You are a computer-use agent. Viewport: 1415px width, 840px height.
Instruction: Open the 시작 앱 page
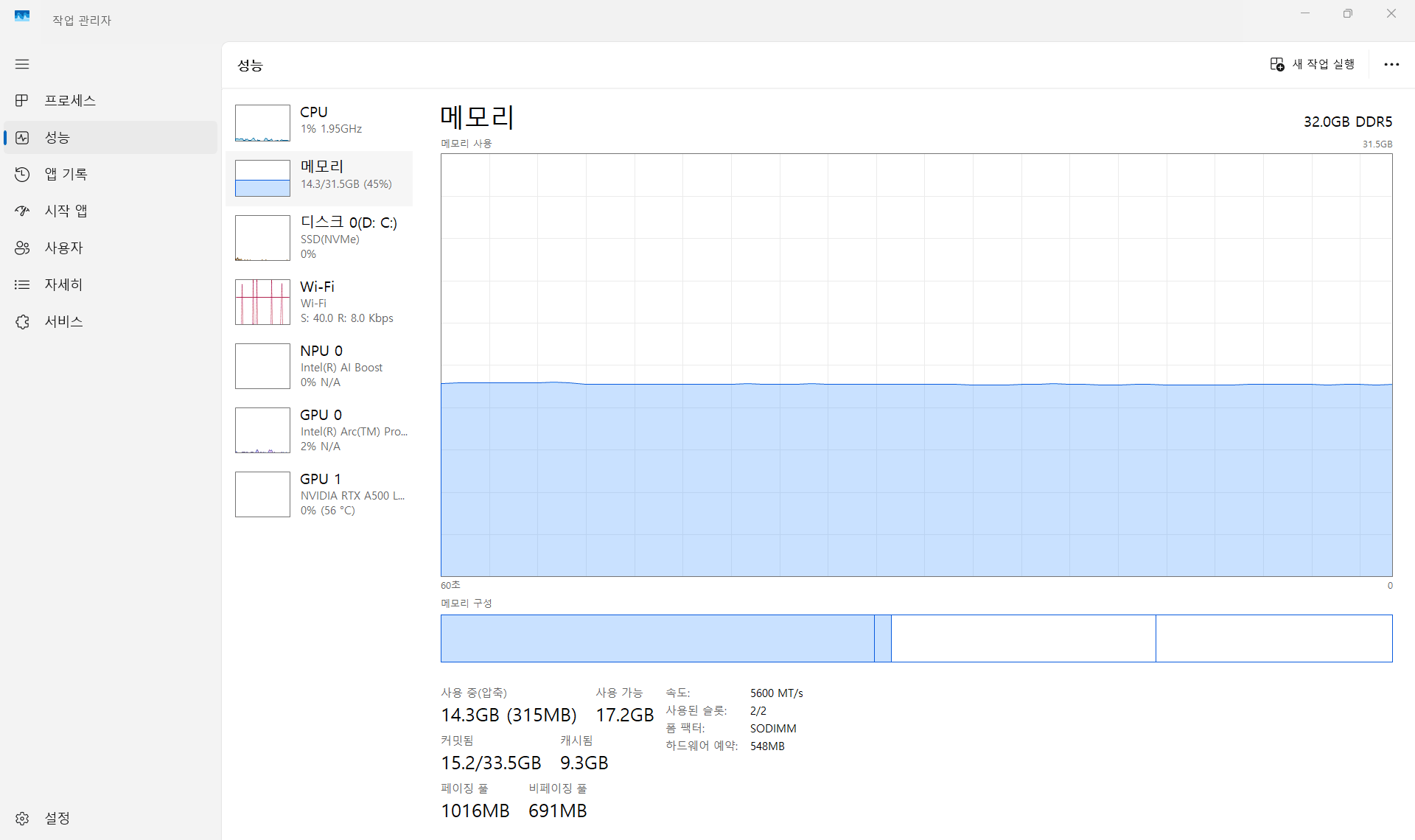coord(111,211)
